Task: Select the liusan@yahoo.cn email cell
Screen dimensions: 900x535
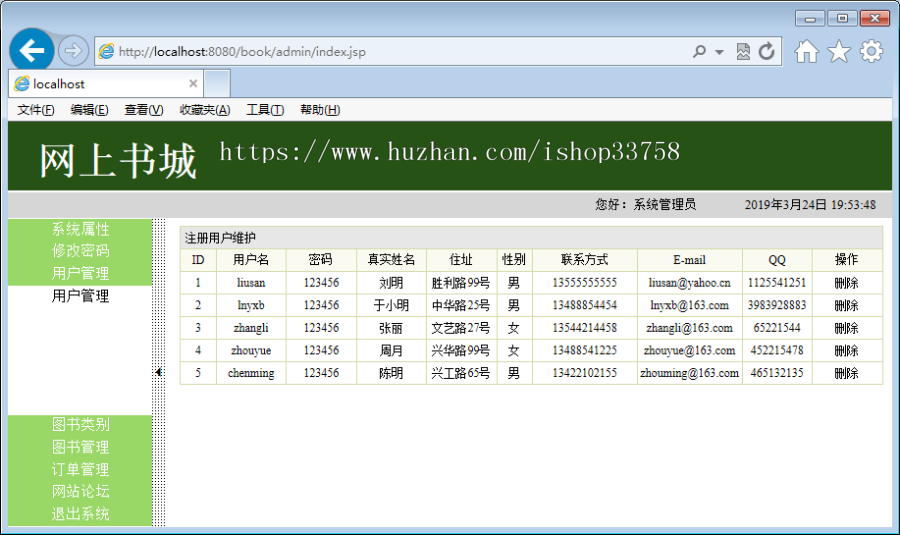Action: (689, 283)
